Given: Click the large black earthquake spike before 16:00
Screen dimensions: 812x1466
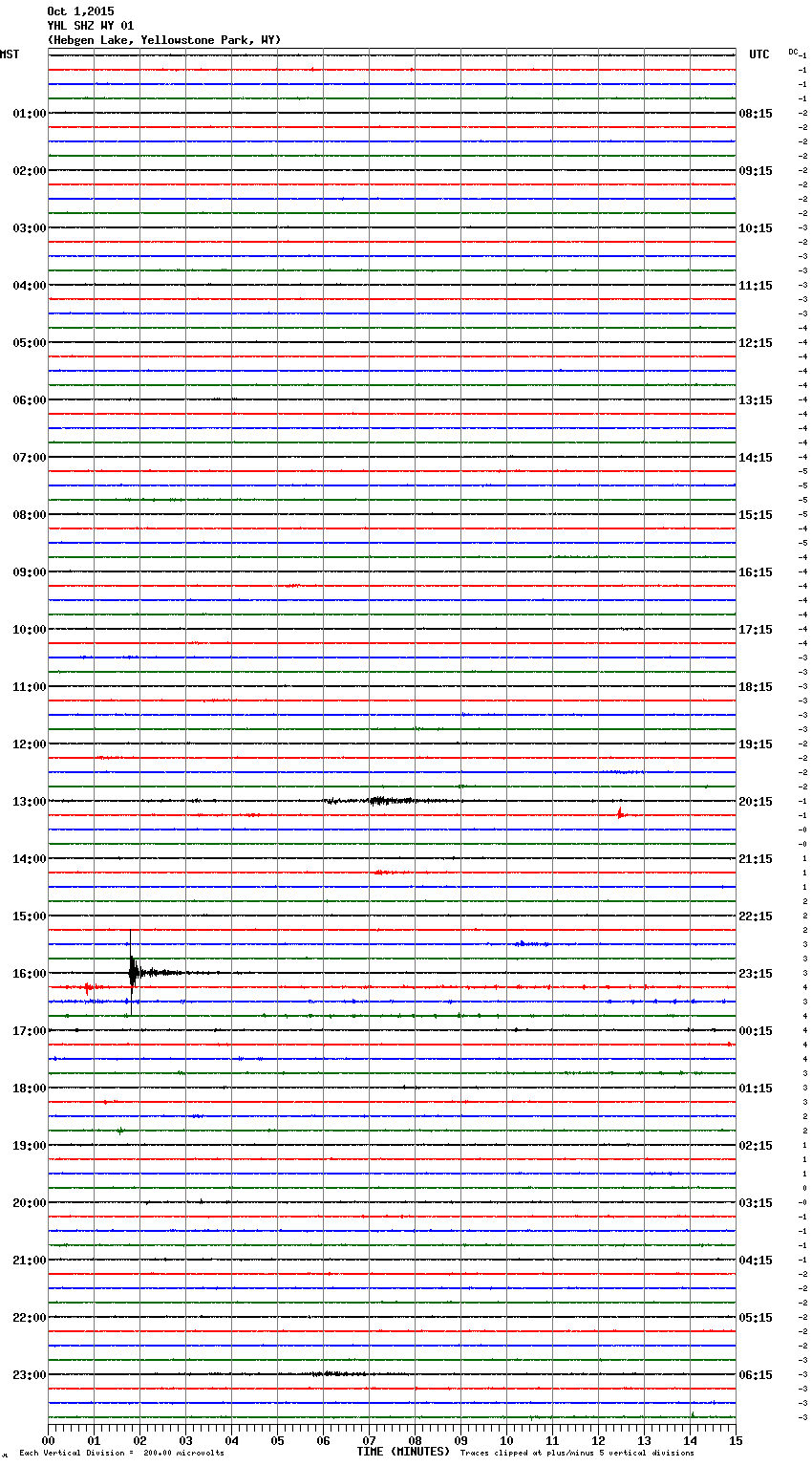Looking at the screenshot, I should click(132, 972).
